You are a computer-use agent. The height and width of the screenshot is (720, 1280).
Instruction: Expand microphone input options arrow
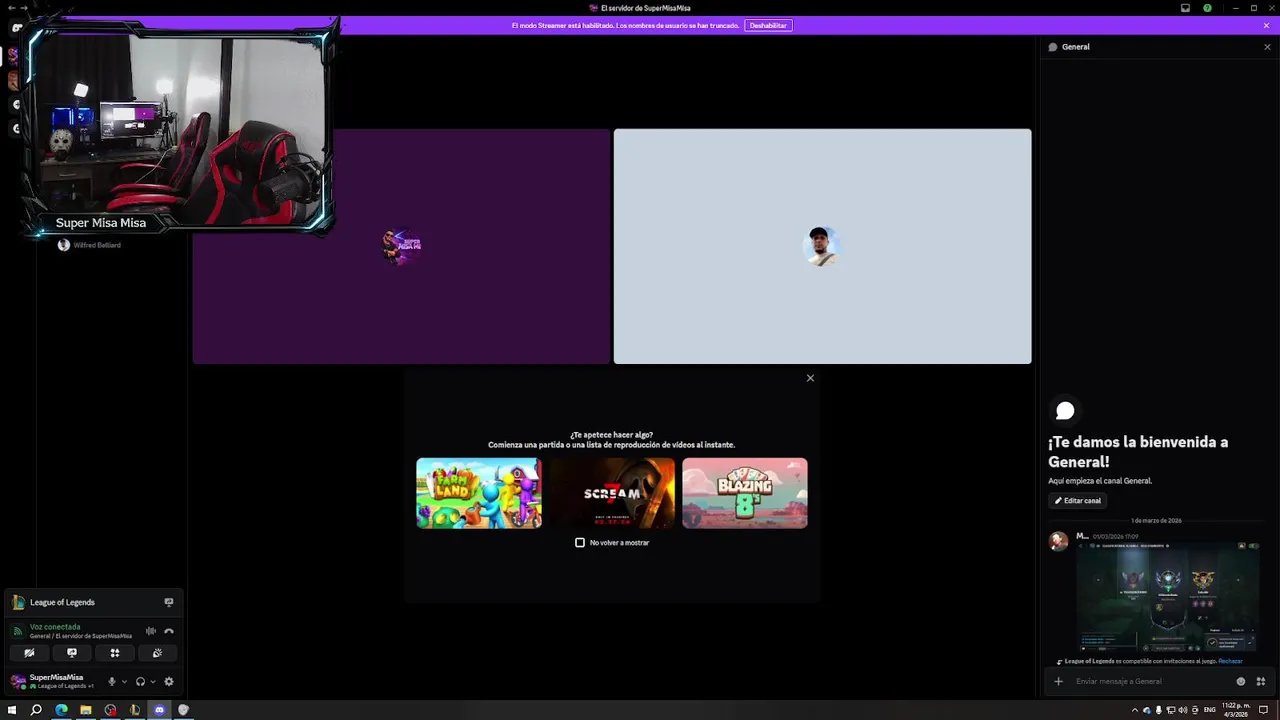(x=124, y=681)
